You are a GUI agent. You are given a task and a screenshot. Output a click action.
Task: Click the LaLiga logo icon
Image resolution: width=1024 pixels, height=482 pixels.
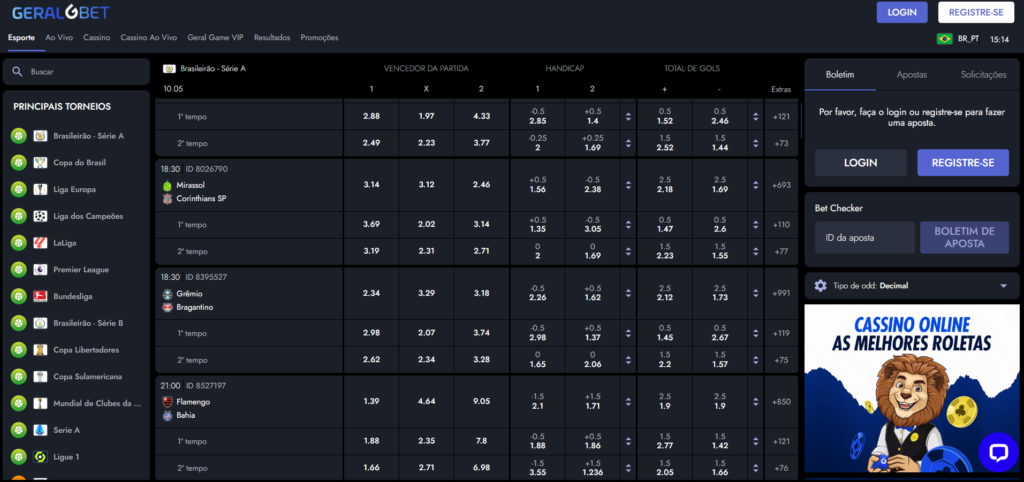40,243
